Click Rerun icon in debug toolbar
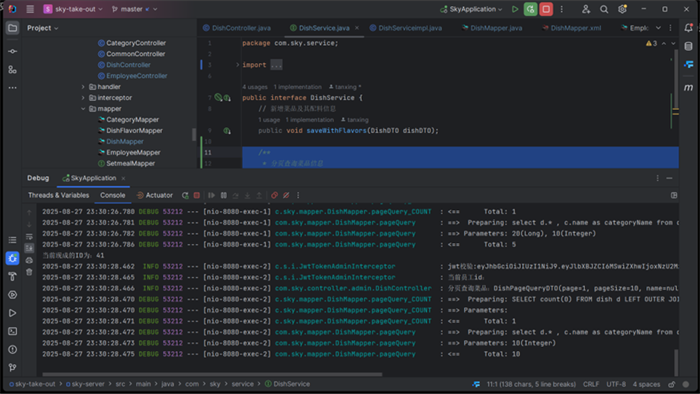 185,195
